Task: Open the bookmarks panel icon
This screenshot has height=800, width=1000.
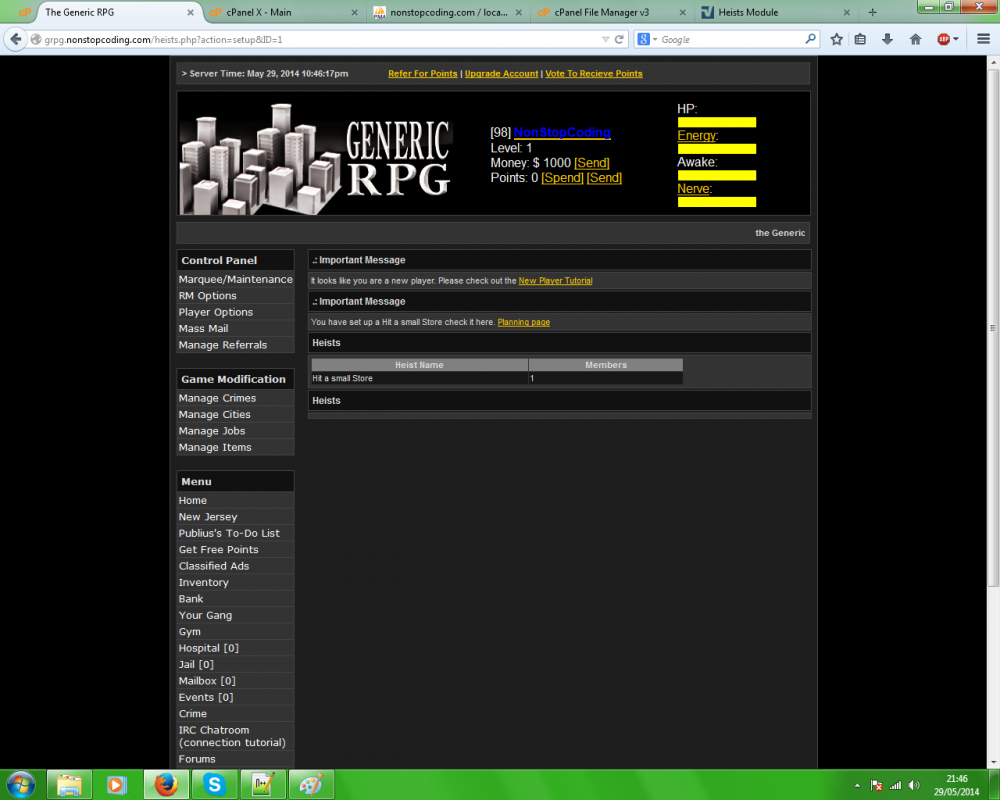Action: pyautogui.click(x=861, y=39)
